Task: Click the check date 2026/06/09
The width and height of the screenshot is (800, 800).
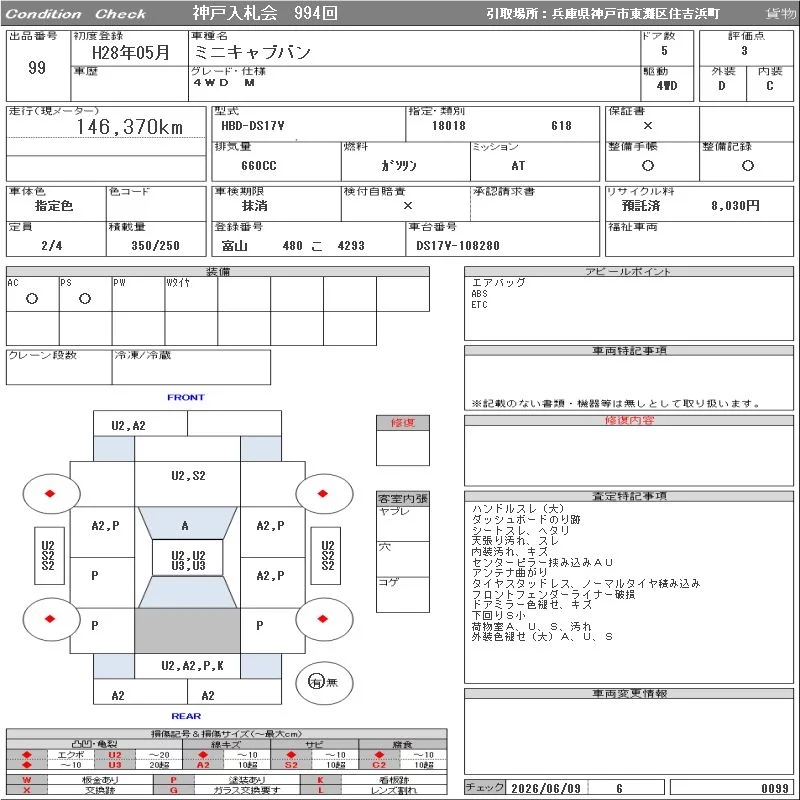Action: pyautogui.click(x=546, y=788)
